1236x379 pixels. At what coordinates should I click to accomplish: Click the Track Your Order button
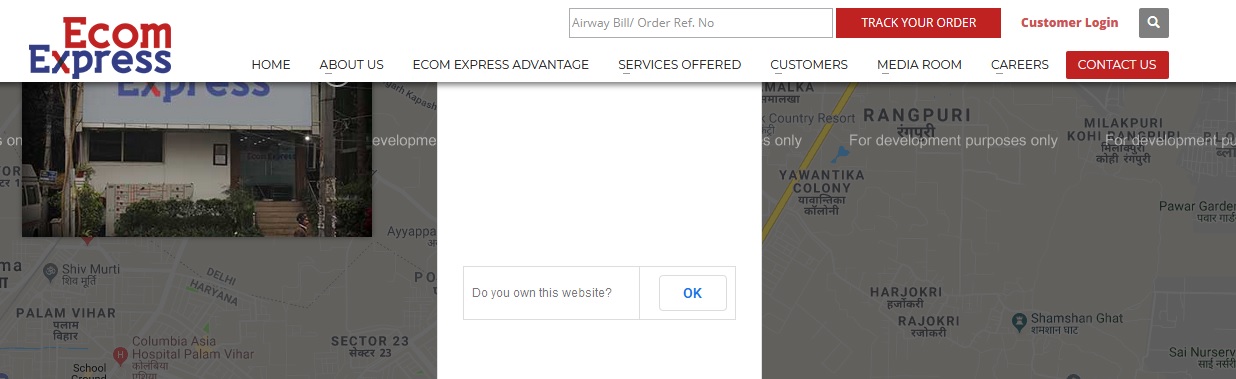918,23
